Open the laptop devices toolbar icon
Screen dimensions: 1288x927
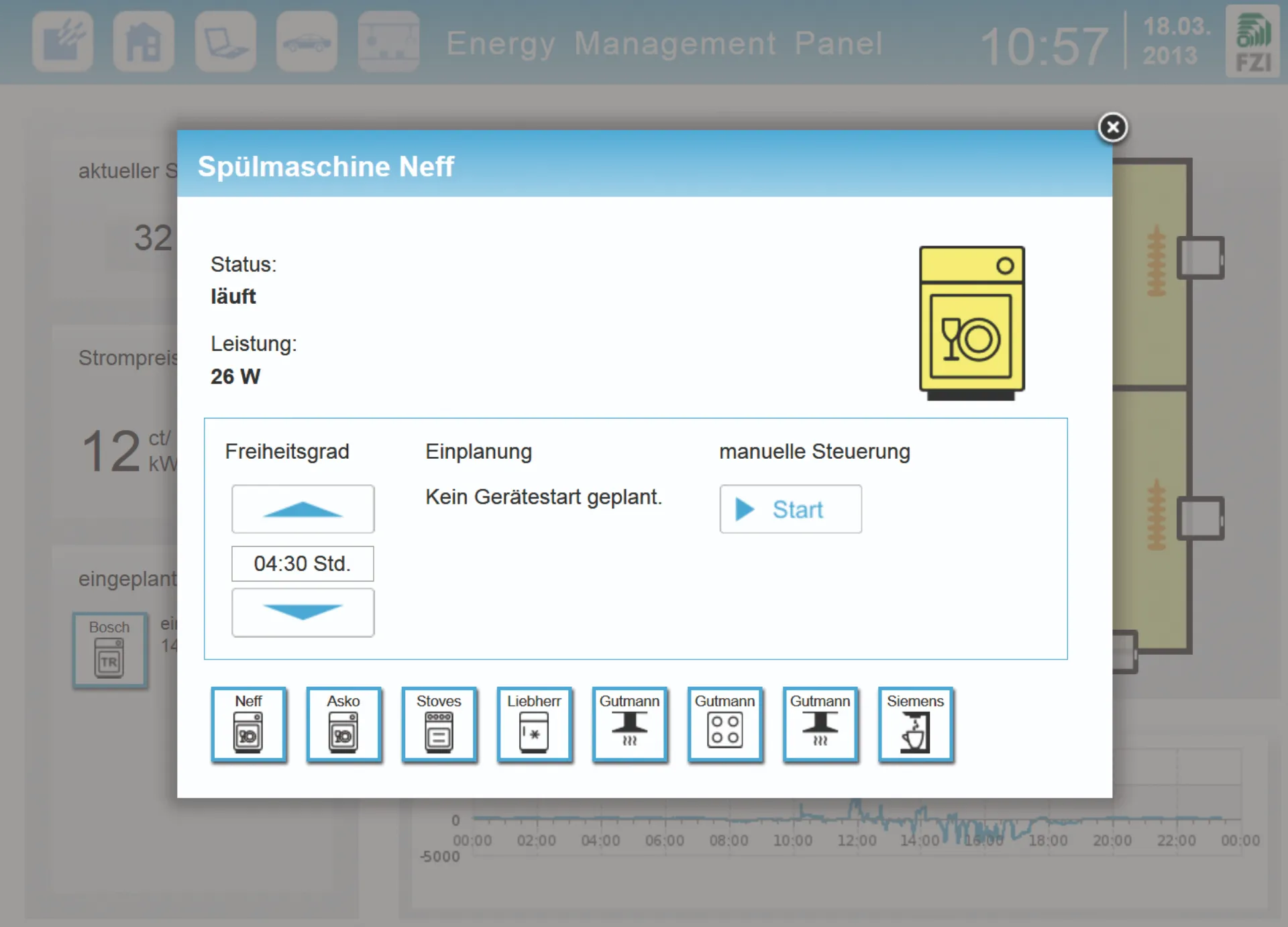225,42
